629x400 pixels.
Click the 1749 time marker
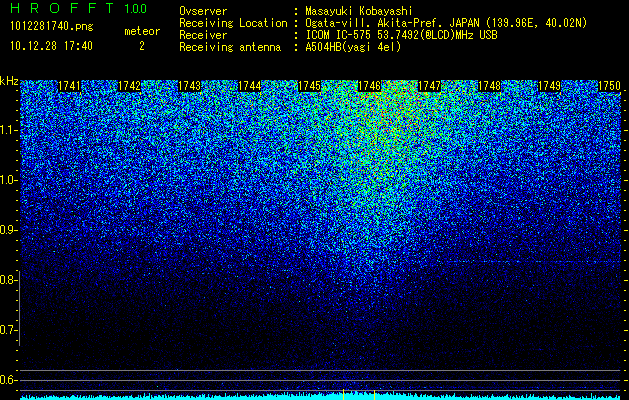tap(549, 86)
